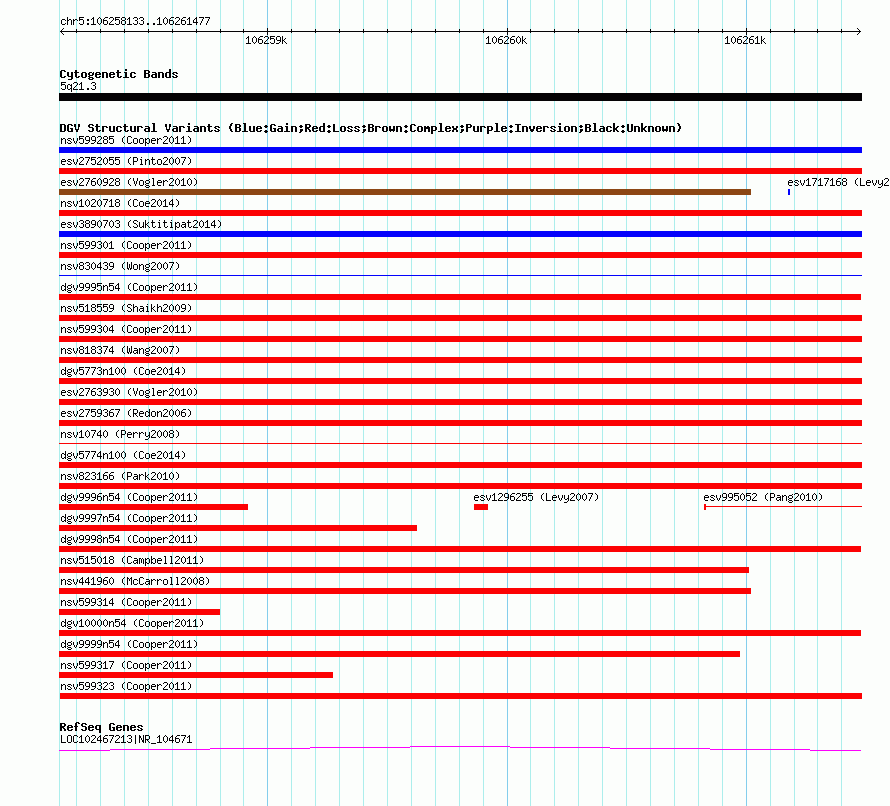
Task: Click the esv2752055 (Pinto2007) label
Action: pos(126,161)
